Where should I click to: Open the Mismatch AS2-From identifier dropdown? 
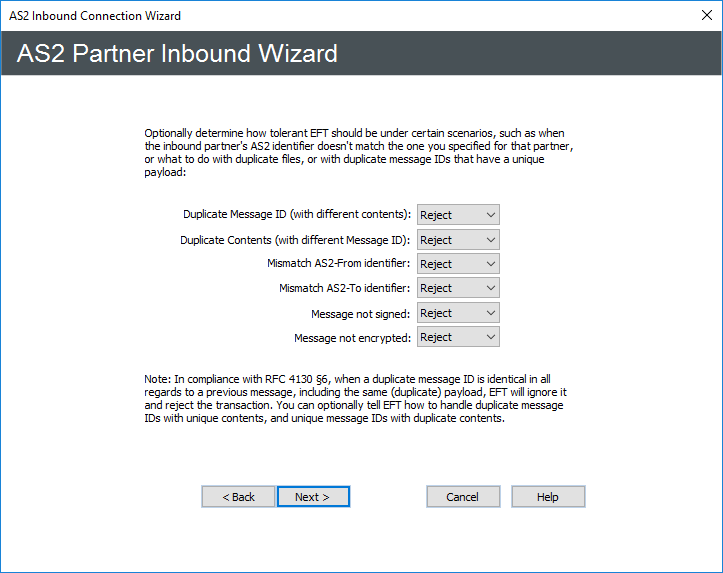[x=458, y=264]
